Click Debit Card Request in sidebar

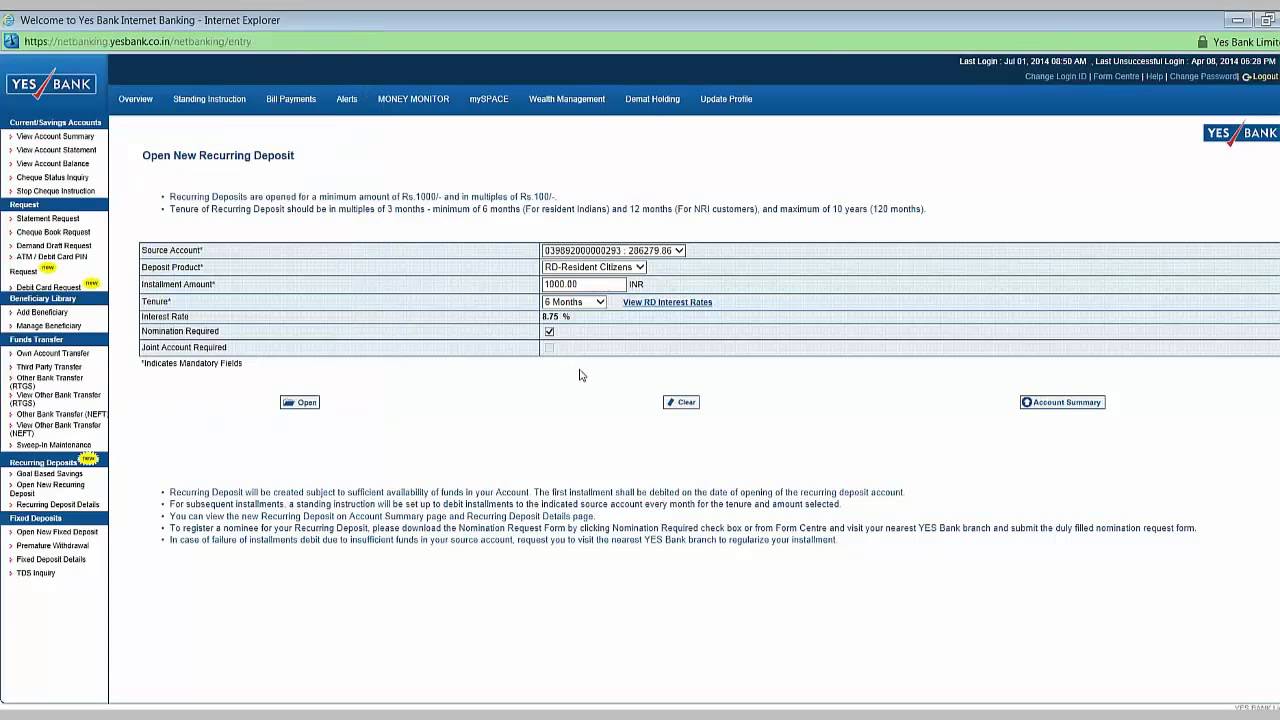tap(48, 287)
